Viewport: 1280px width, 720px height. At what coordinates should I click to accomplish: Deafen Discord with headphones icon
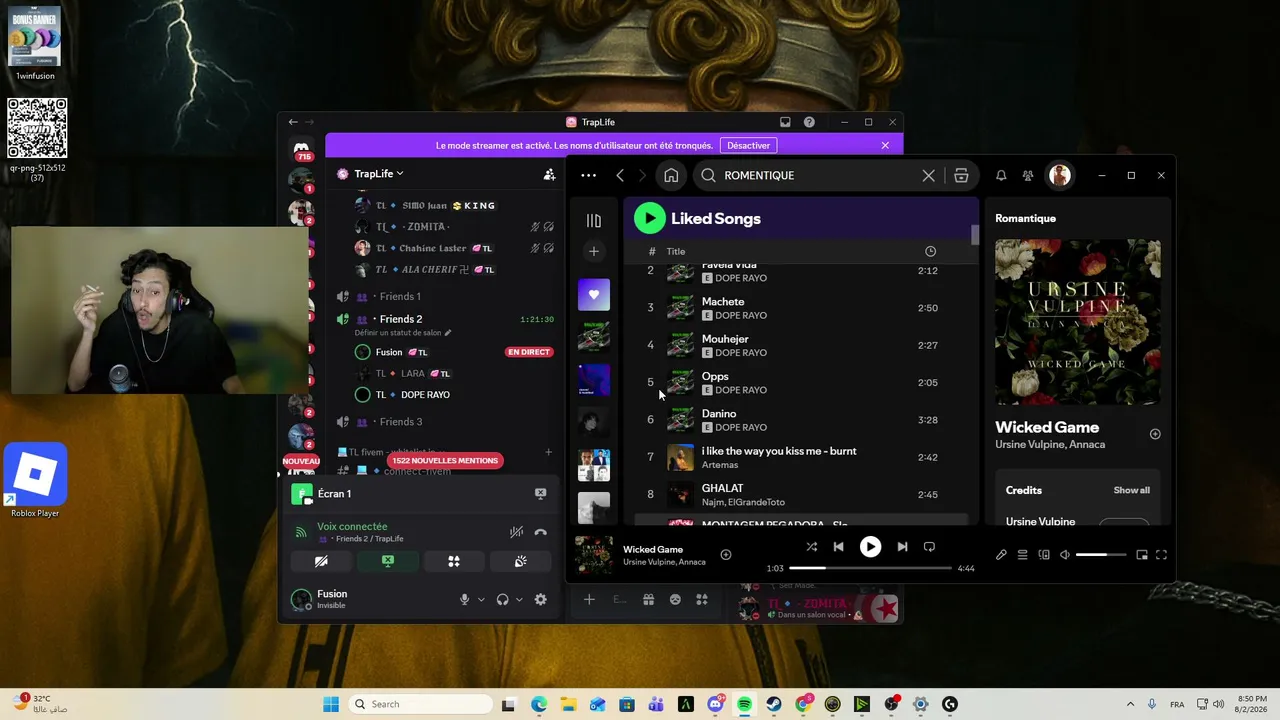[x=502, y=599]
